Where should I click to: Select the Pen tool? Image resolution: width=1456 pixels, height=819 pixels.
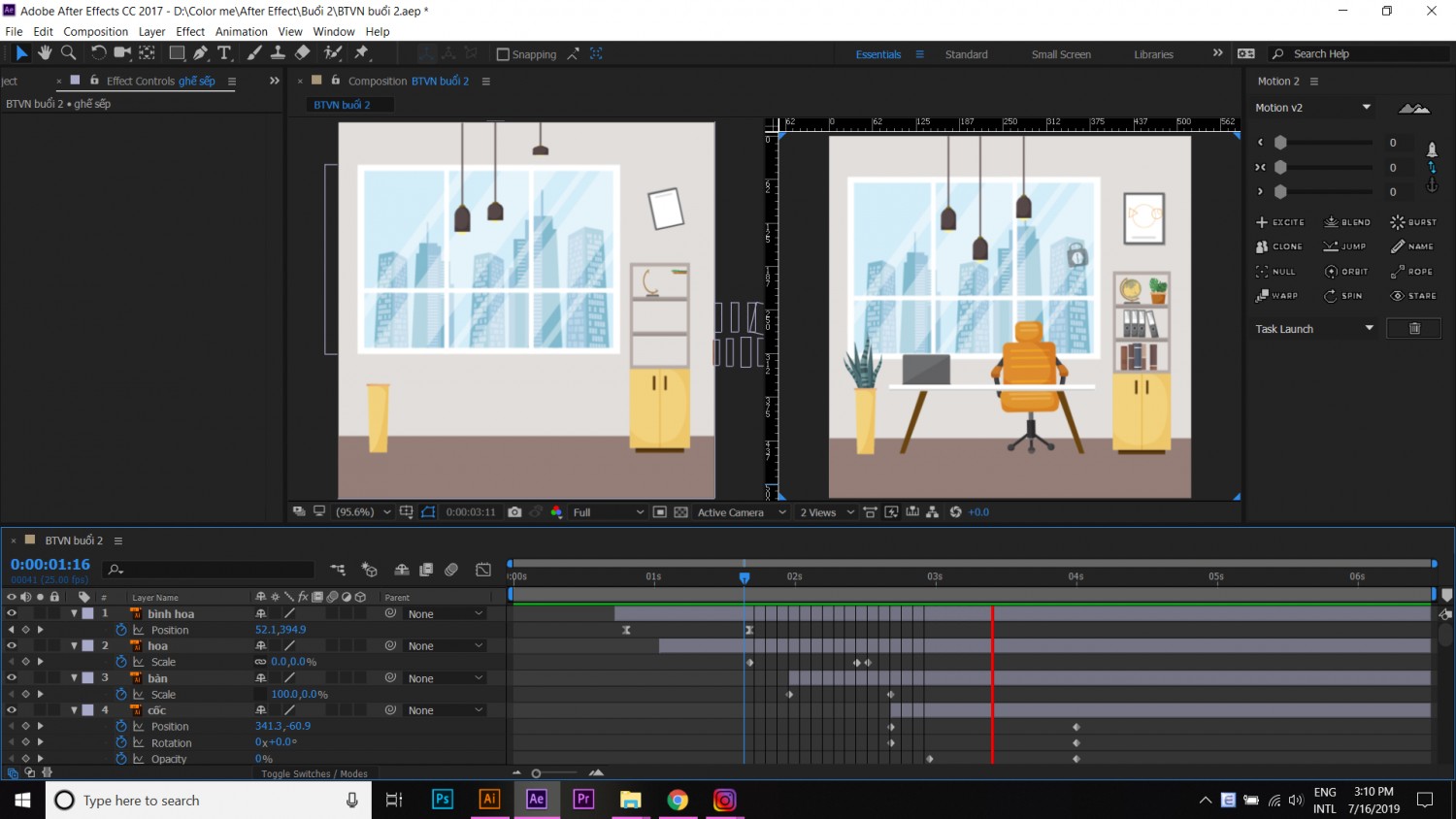(200, 53)
